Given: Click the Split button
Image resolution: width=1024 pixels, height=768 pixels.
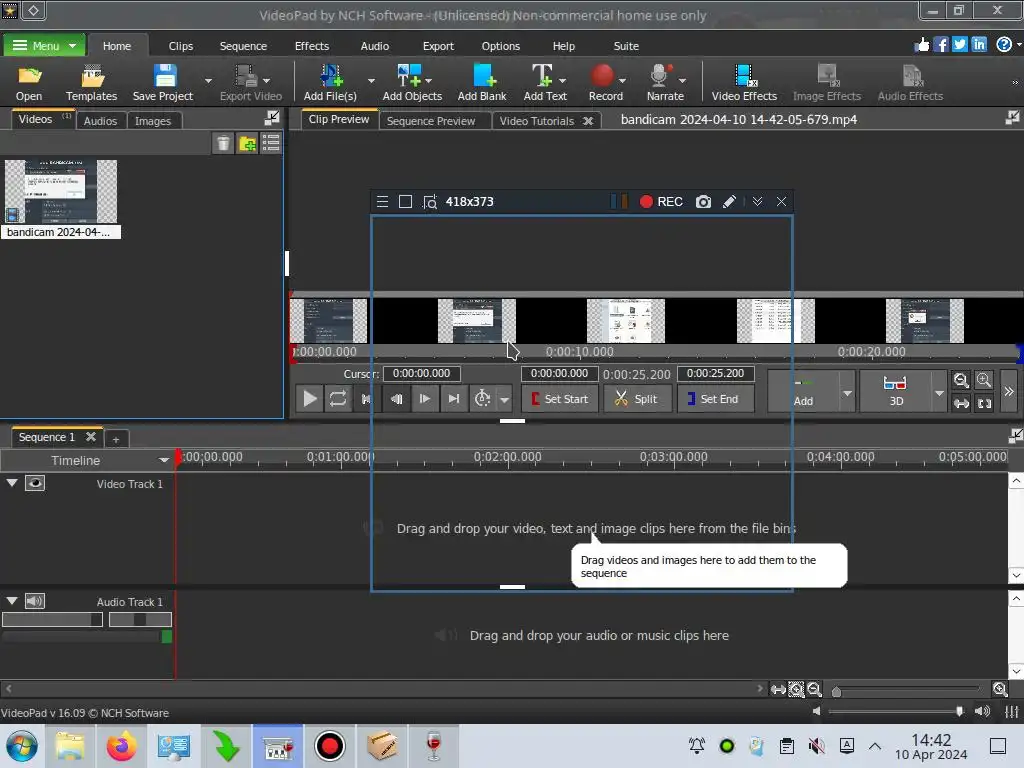Looking at the screenshot, I should [637, 398].
